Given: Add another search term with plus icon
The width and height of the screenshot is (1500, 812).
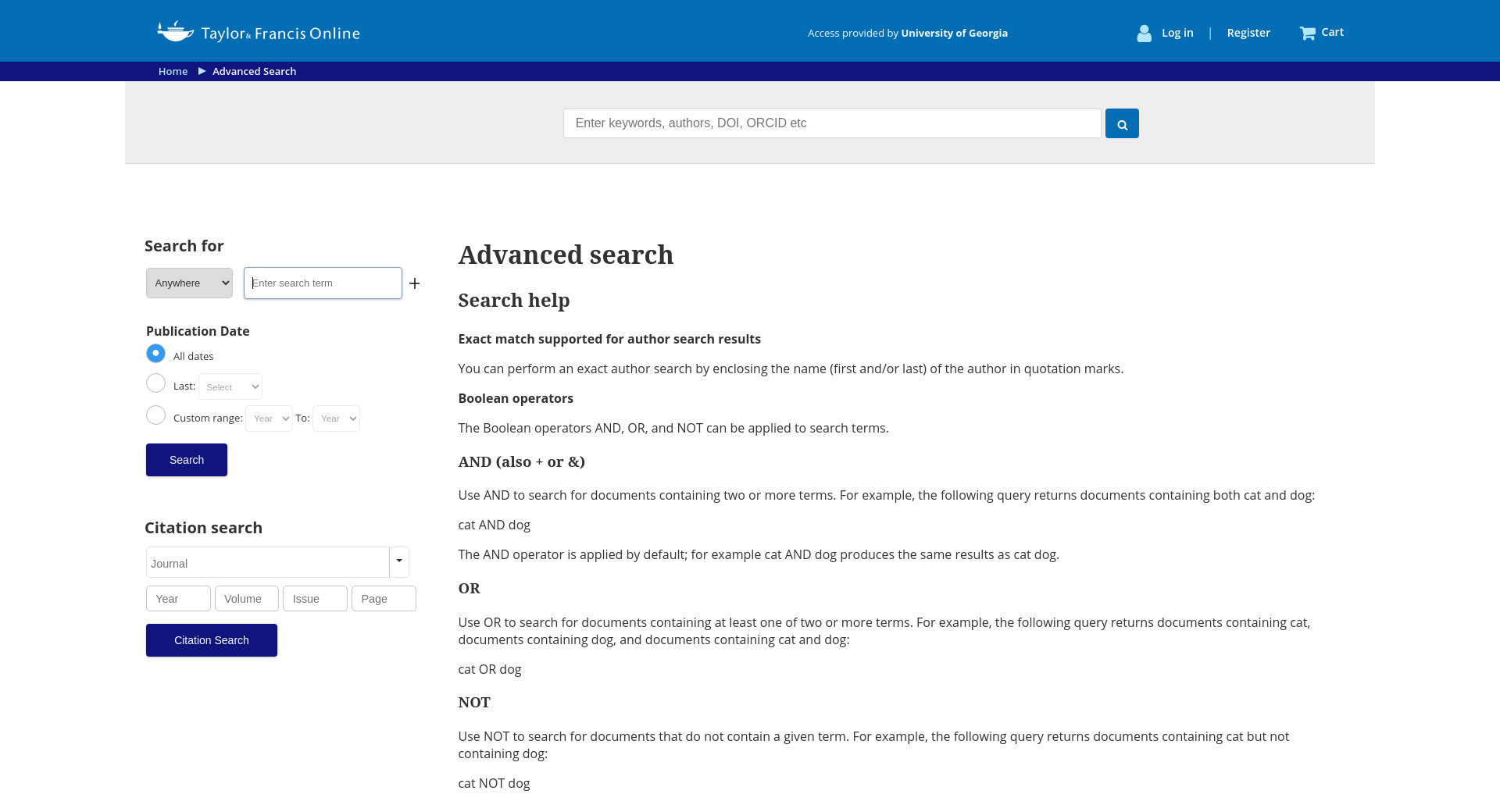Looking at the screenshot, I should (x=415, y=283).
